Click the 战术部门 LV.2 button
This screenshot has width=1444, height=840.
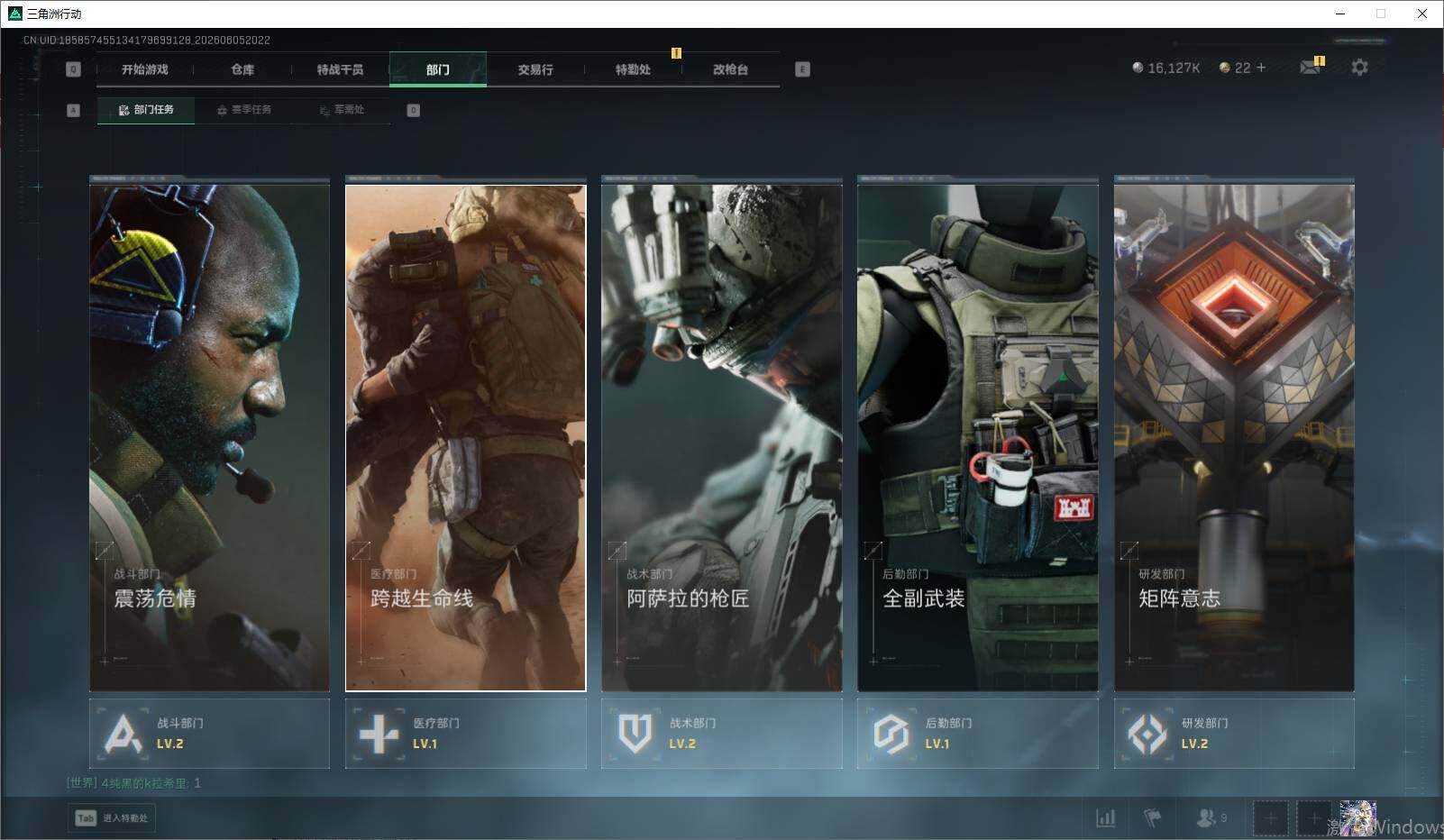pos(721,734)
